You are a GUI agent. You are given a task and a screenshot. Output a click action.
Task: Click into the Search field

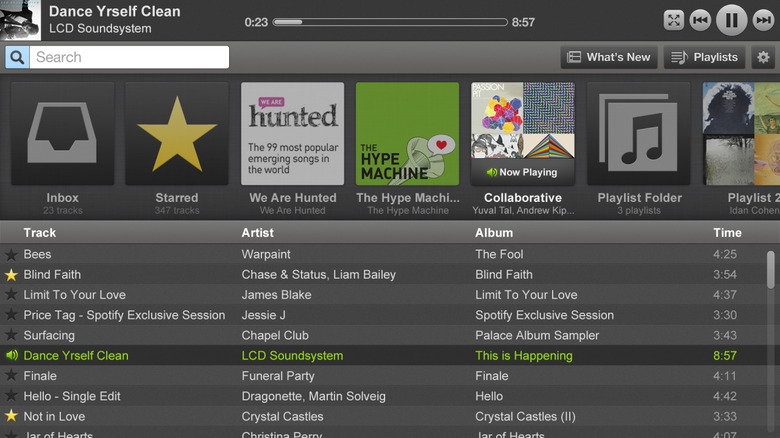click(x=129, y=57)
